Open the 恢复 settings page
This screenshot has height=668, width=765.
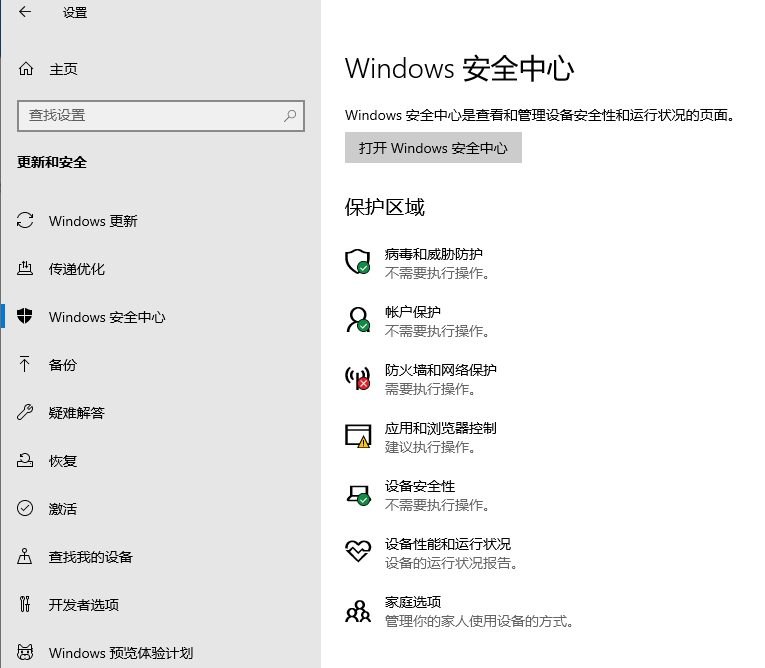point(62,461)
